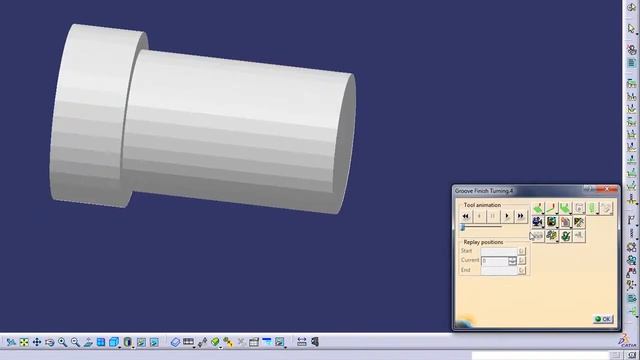Click the gear icon in right toolbar

(631, 247)
